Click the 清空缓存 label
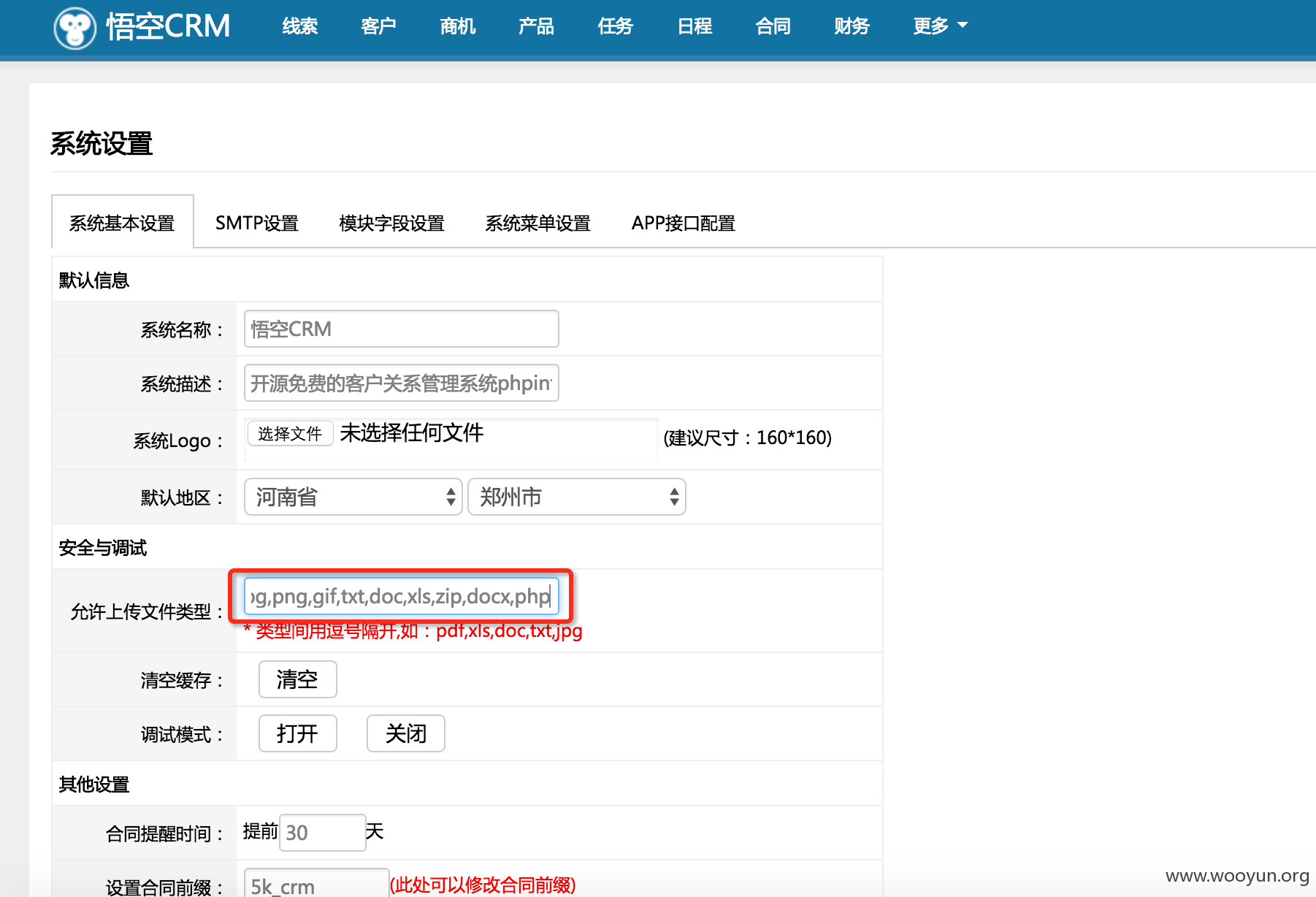Screen dimensions: 1316x897 coord(182,680)
